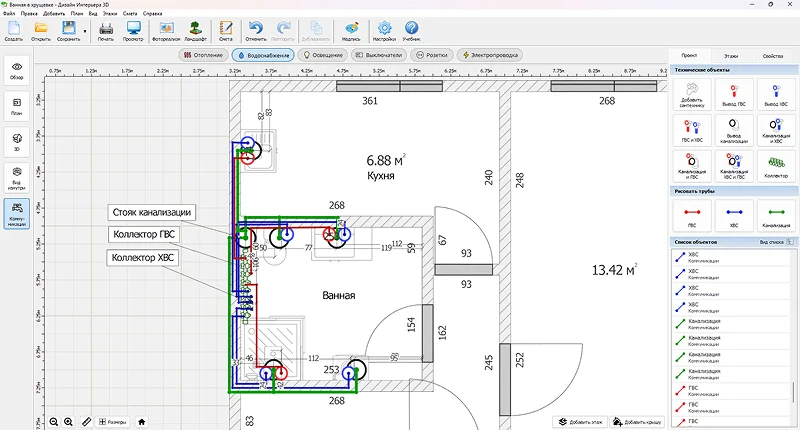The image size is (800, 430).
Task: Open the Учебник help icon
Action: click(411, 31)
